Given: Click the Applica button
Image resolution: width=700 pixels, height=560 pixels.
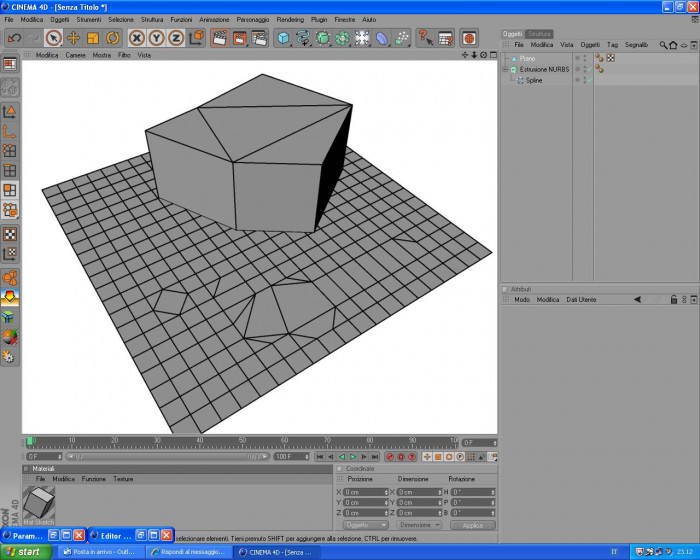Looking at the screenshot, I should (x=473, y=525).
